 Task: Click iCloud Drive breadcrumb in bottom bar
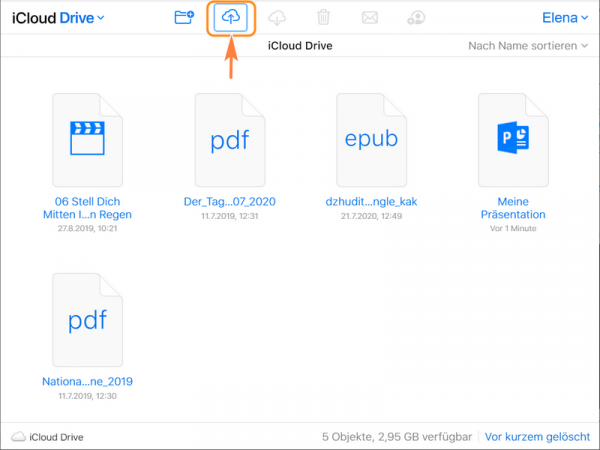56,437
